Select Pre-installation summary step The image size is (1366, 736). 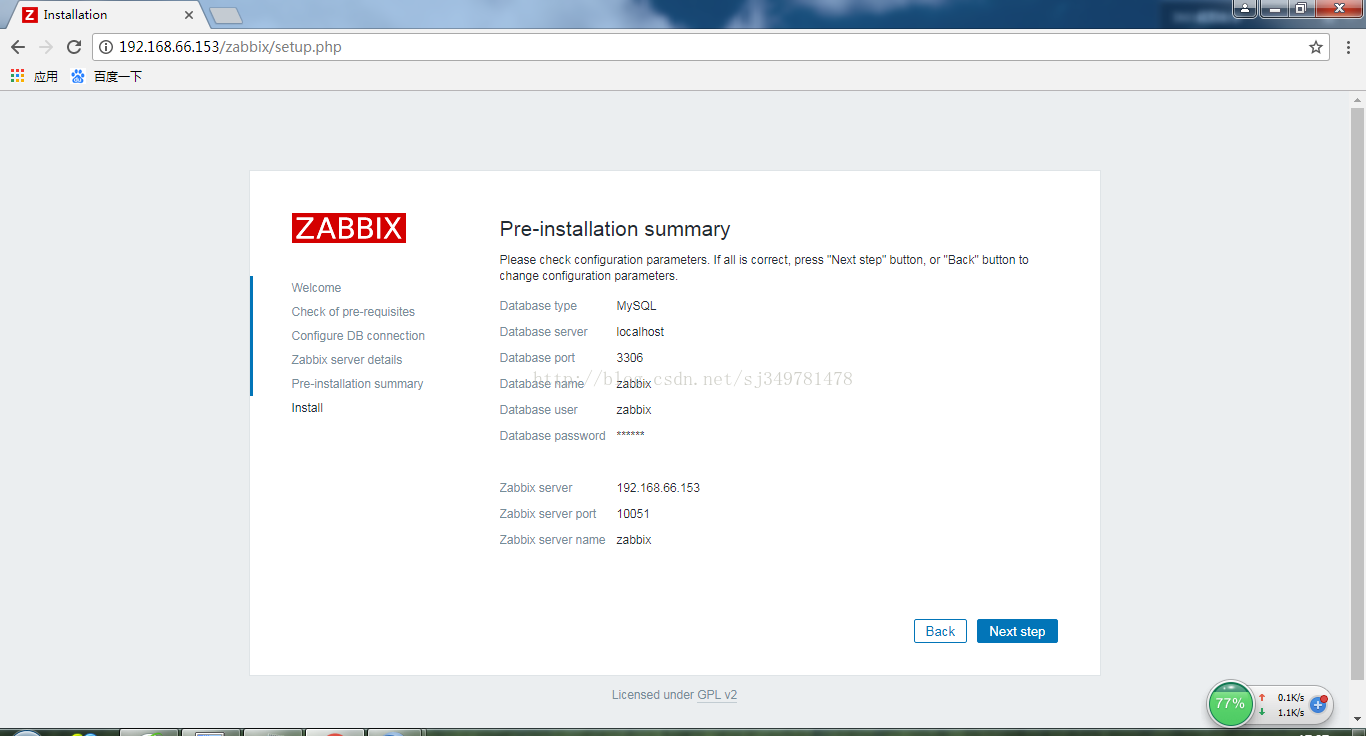[x=357, y=384]
